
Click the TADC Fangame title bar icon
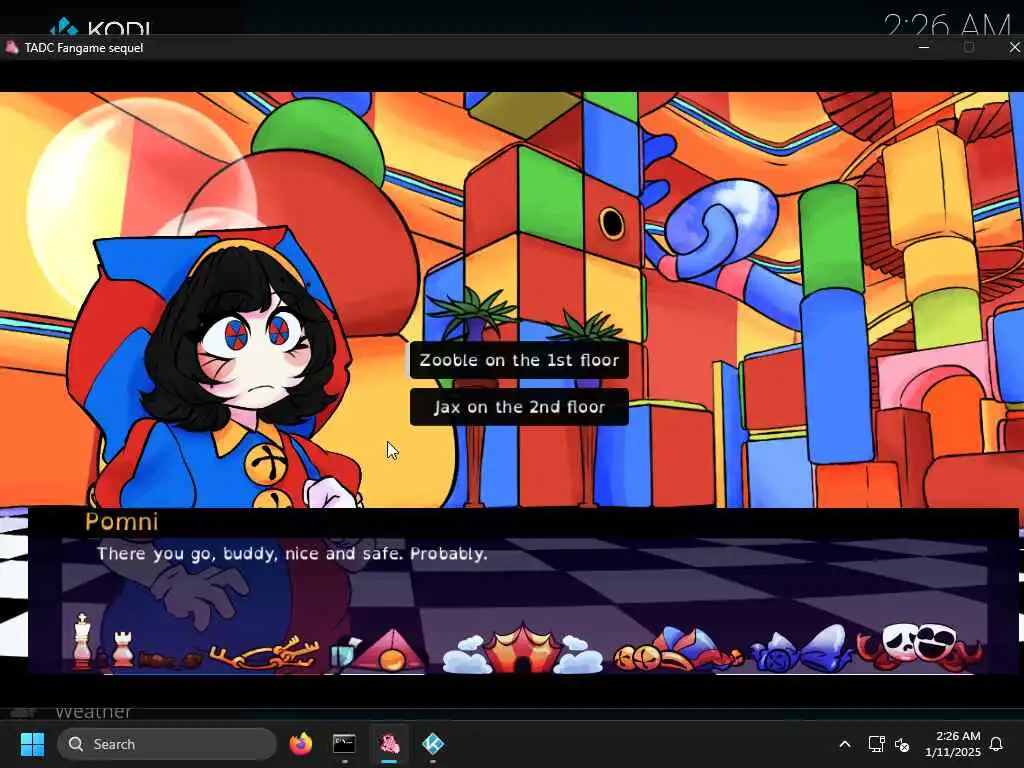pos(11,47)
